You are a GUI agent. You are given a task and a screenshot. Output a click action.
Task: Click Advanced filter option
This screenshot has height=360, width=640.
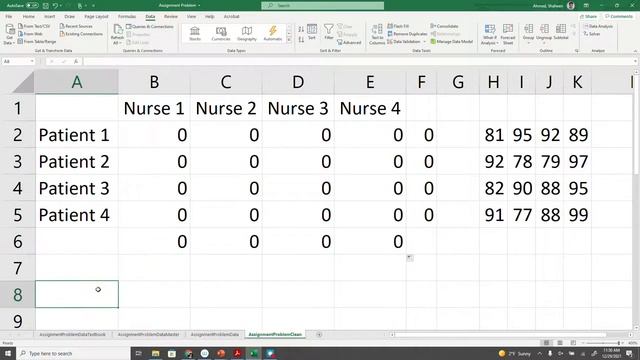pos(349,42)
